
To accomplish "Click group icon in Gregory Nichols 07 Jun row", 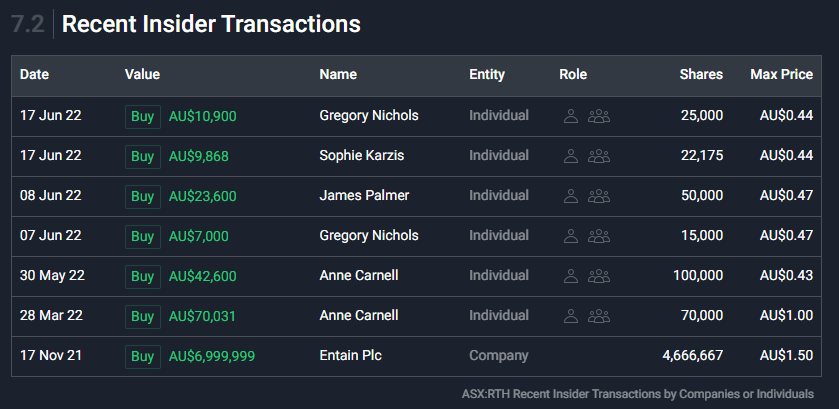I will pos(599,236).
